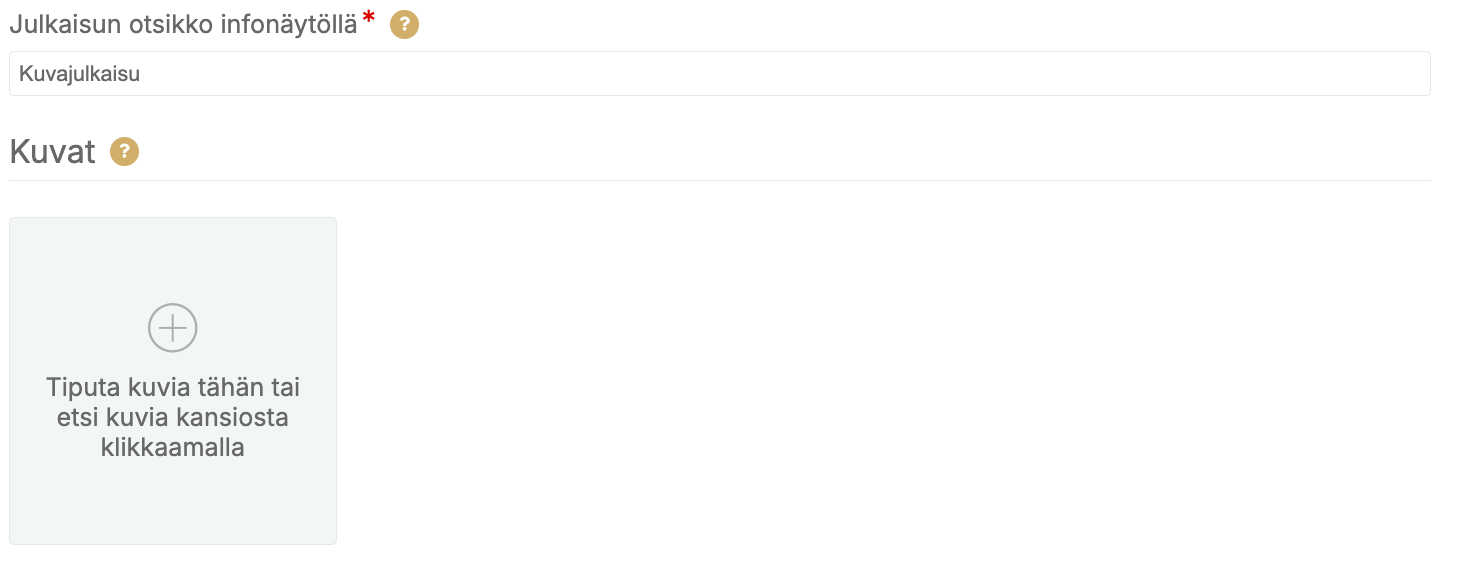
Task: Click the circled plus icon to add images
Action: pyautogui.click(x=173, y=328)
